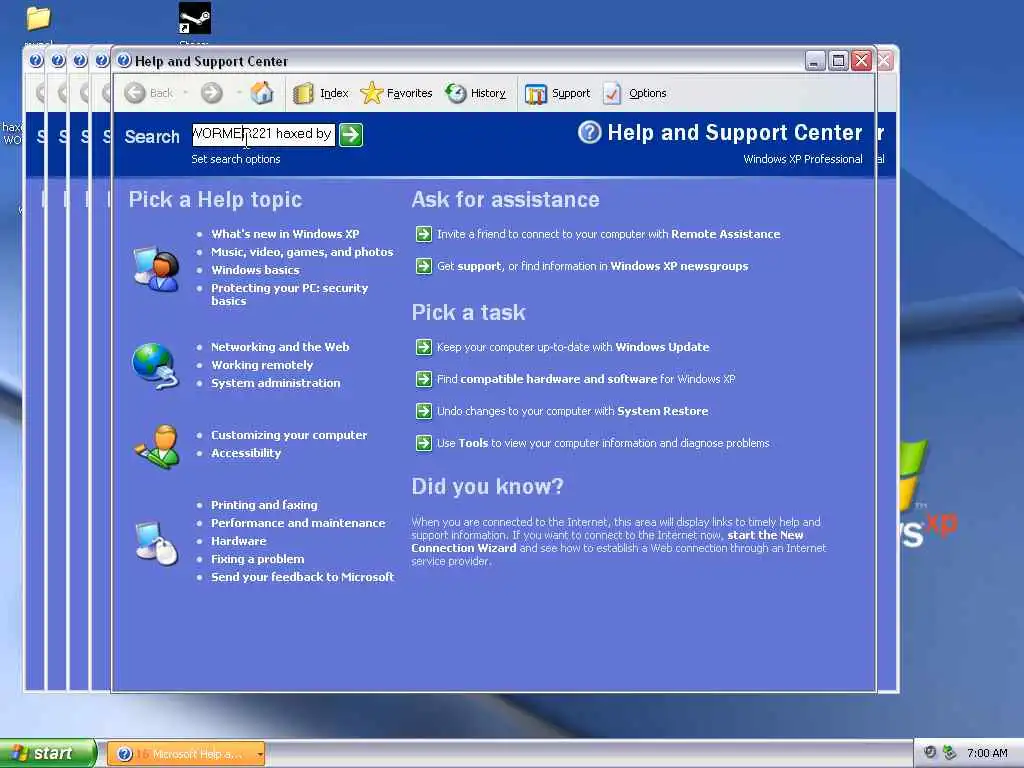Screen dimensions: 1024x768
Task: Open Remote Assistance invitation link
Action: point(609,234)
